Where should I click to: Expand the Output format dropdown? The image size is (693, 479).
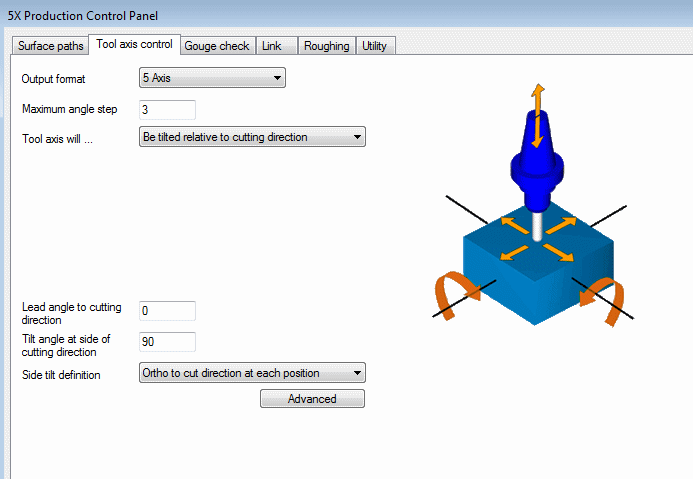click(x=212, y=78)
